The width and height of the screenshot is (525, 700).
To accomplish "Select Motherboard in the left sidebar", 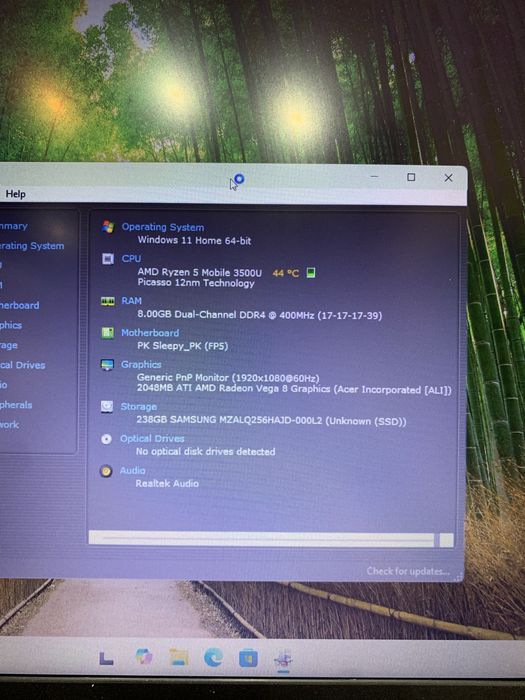I will [x=19, y=305].
